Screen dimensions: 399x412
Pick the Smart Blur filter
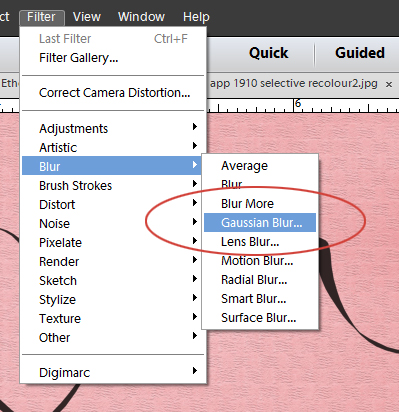pyautogui.click(x=260, y=298)
